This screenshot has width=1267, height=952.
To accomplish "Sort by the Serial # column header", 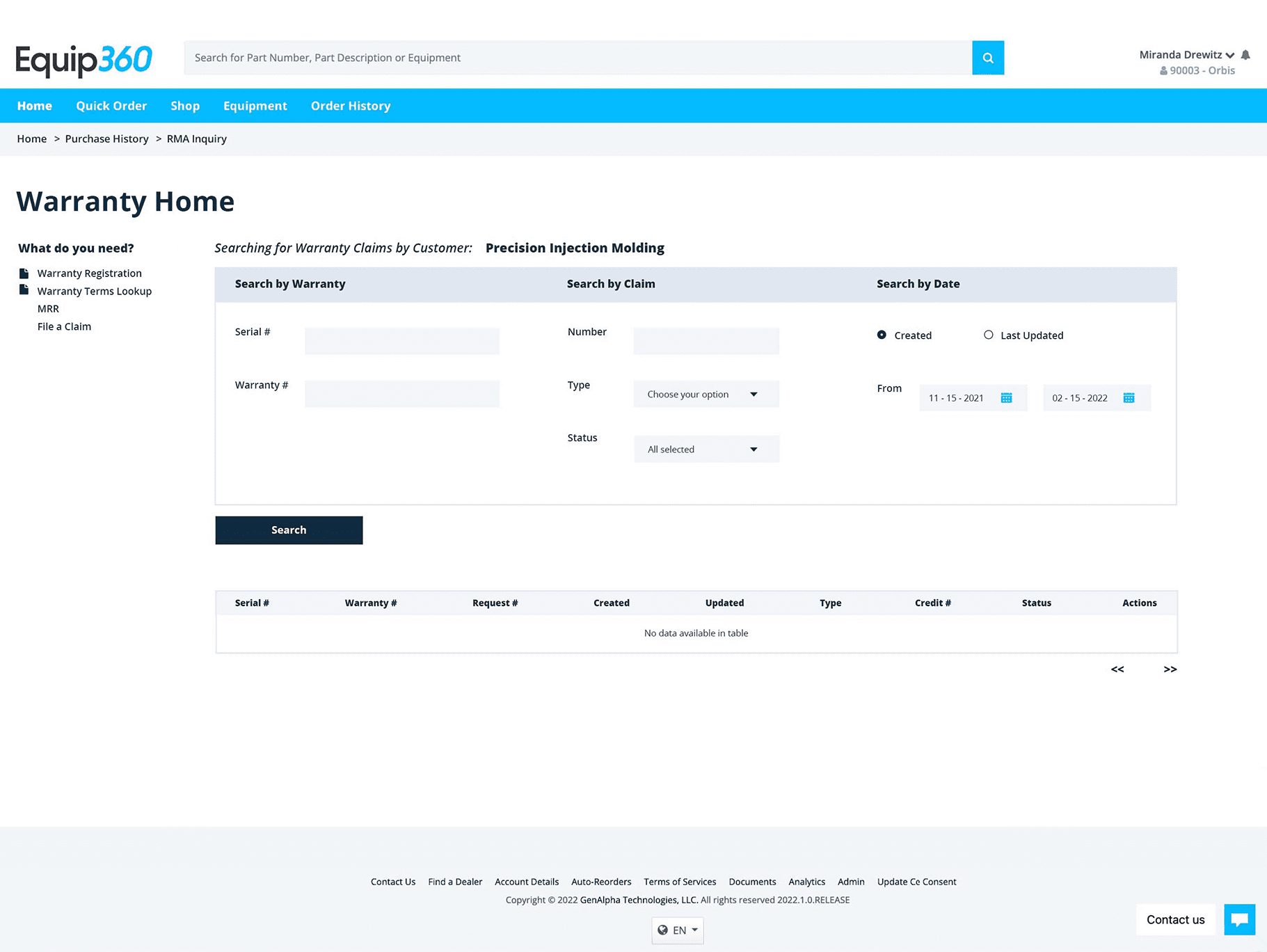I will tap(252, 603).
